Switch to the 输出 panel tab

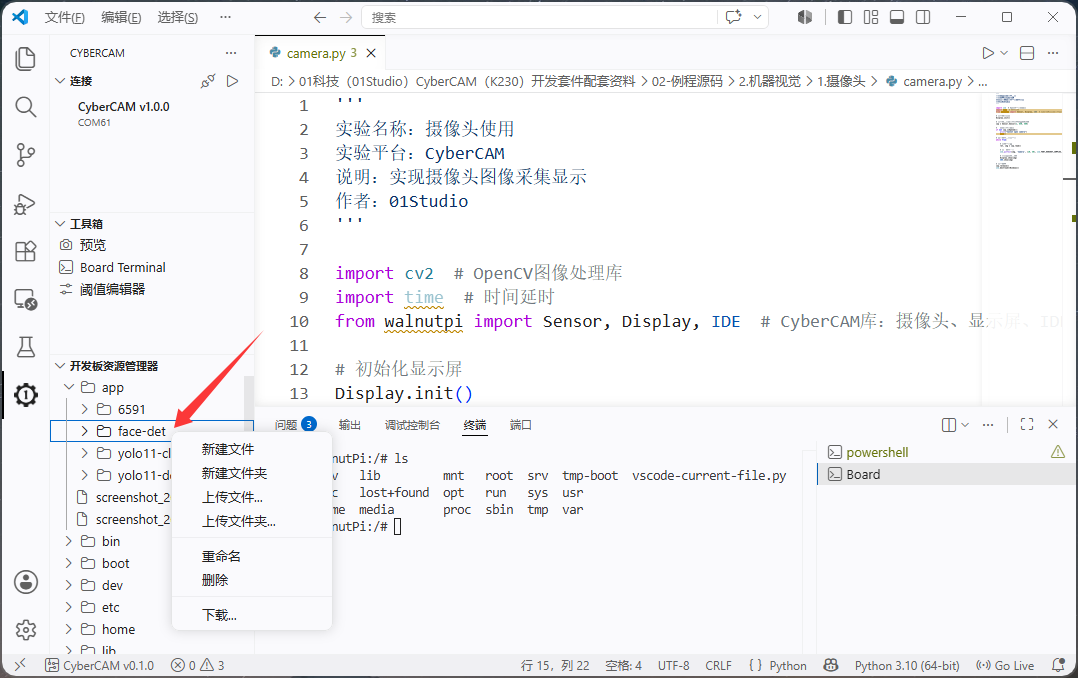349,425
